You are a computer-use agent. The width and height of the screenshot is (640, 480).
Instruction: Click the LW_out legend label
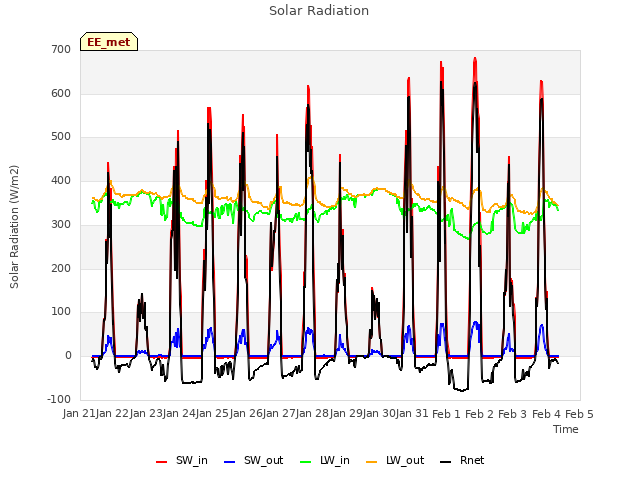click(x=405, y=461)
